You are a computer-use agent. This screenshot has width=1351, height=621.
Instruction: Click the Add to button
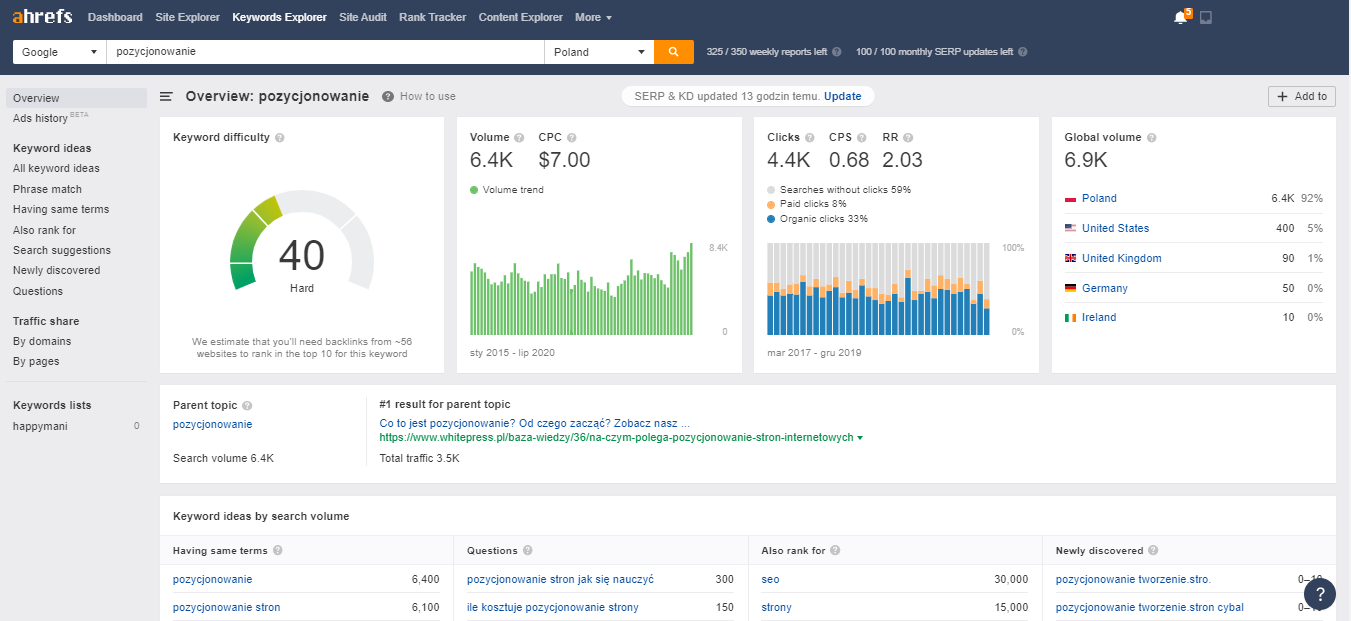click(1301, 96)
